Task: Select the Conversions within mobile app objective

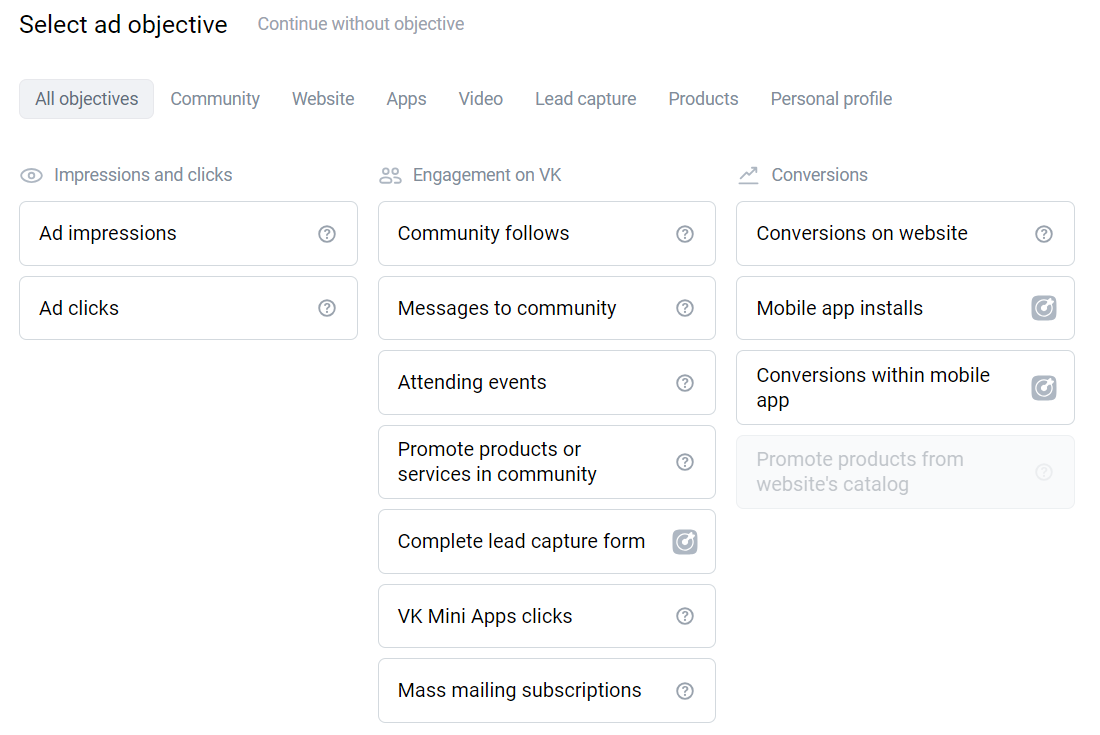Action: (905, 388)
